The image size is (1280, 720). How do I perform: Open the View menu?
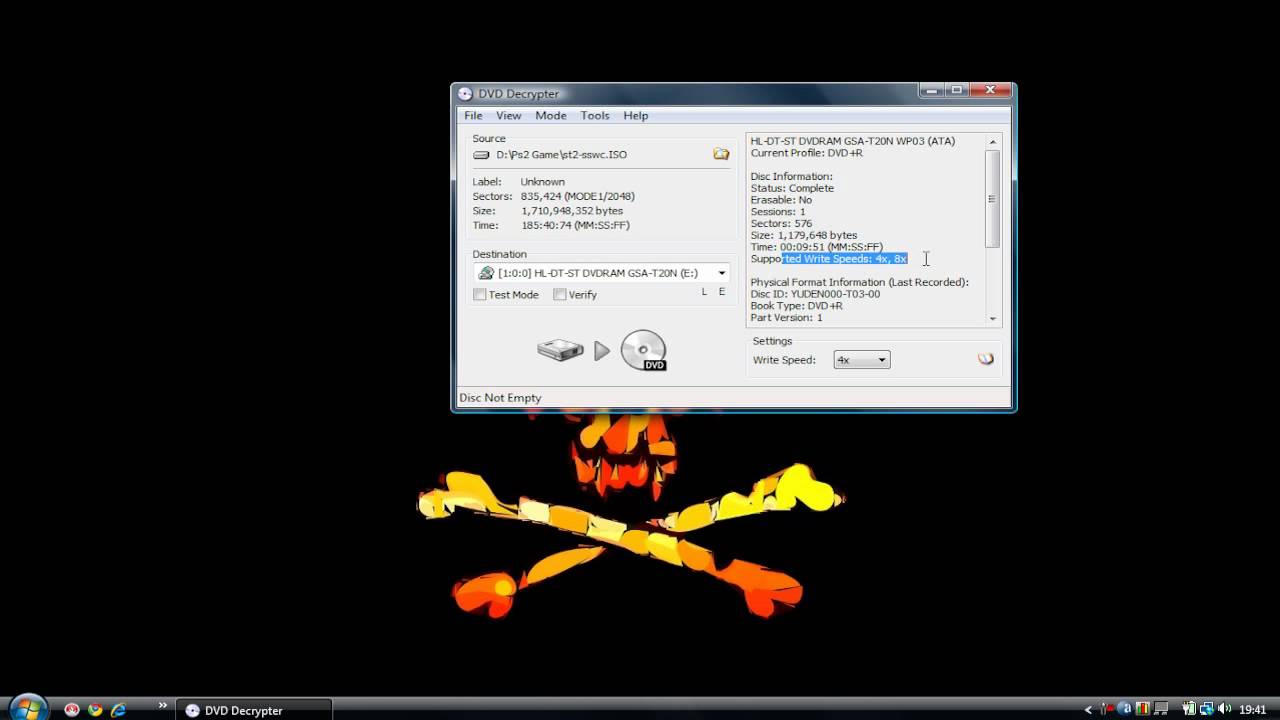point(508,116)
